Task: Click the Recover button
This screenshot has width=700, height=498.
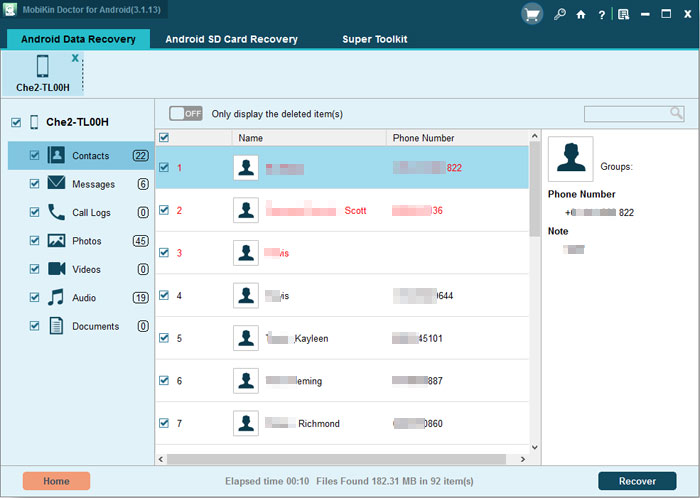Action: click(637, 481)
